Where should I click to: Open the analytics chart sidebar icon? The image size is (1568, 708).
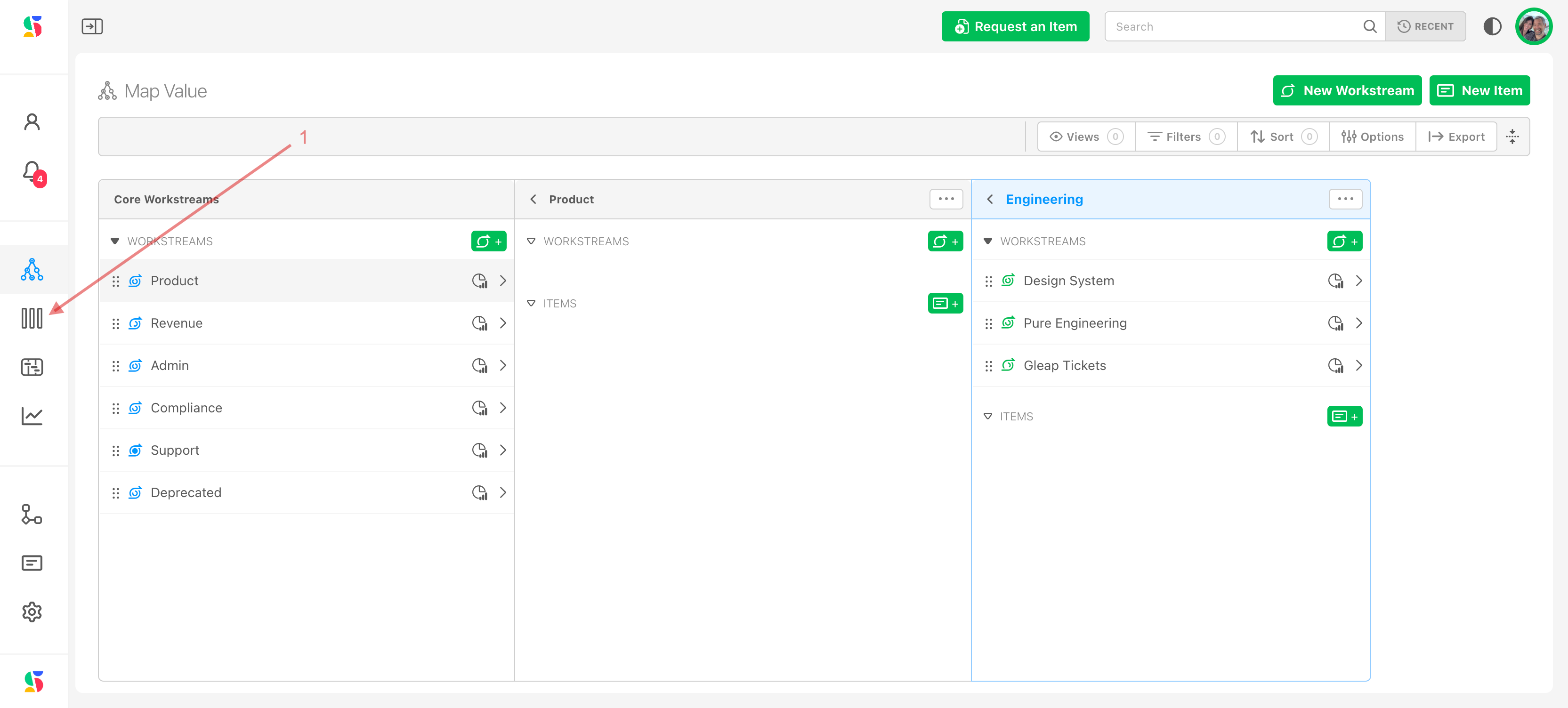point(32,416)
